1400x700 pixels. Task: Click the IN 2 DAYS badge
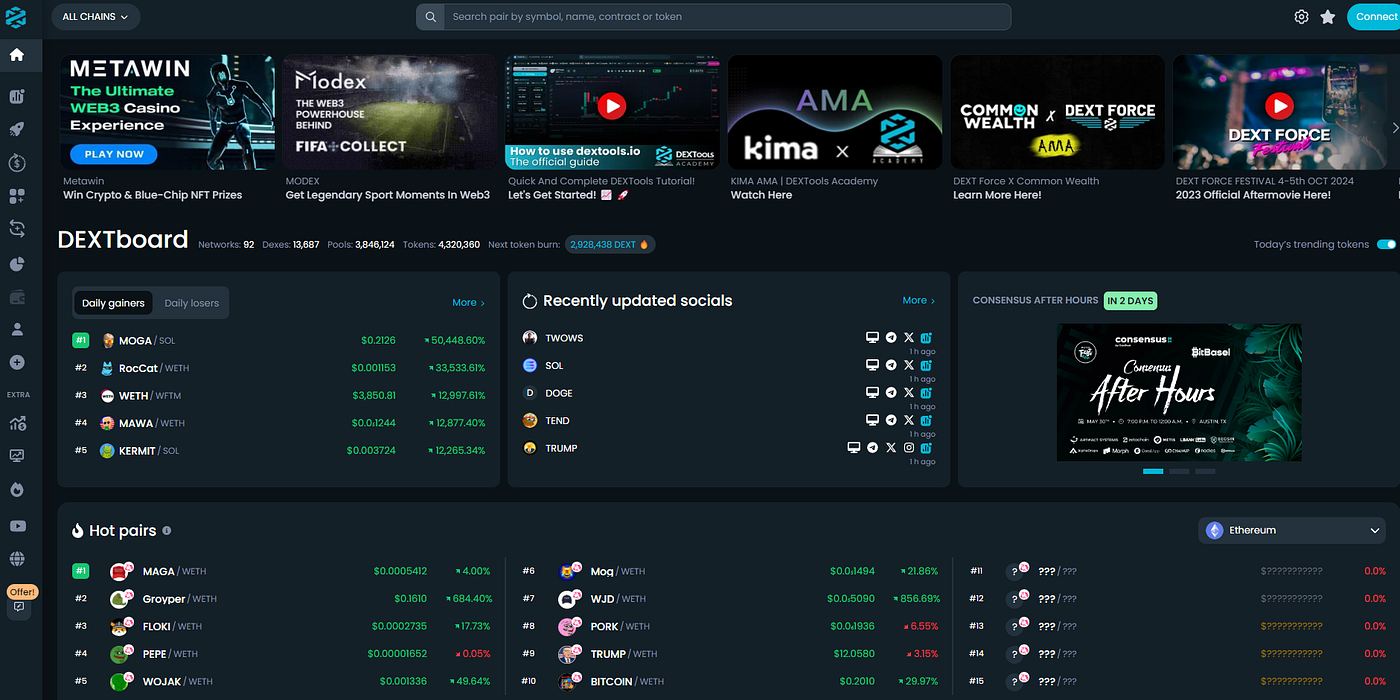(x=1130, y=300)
